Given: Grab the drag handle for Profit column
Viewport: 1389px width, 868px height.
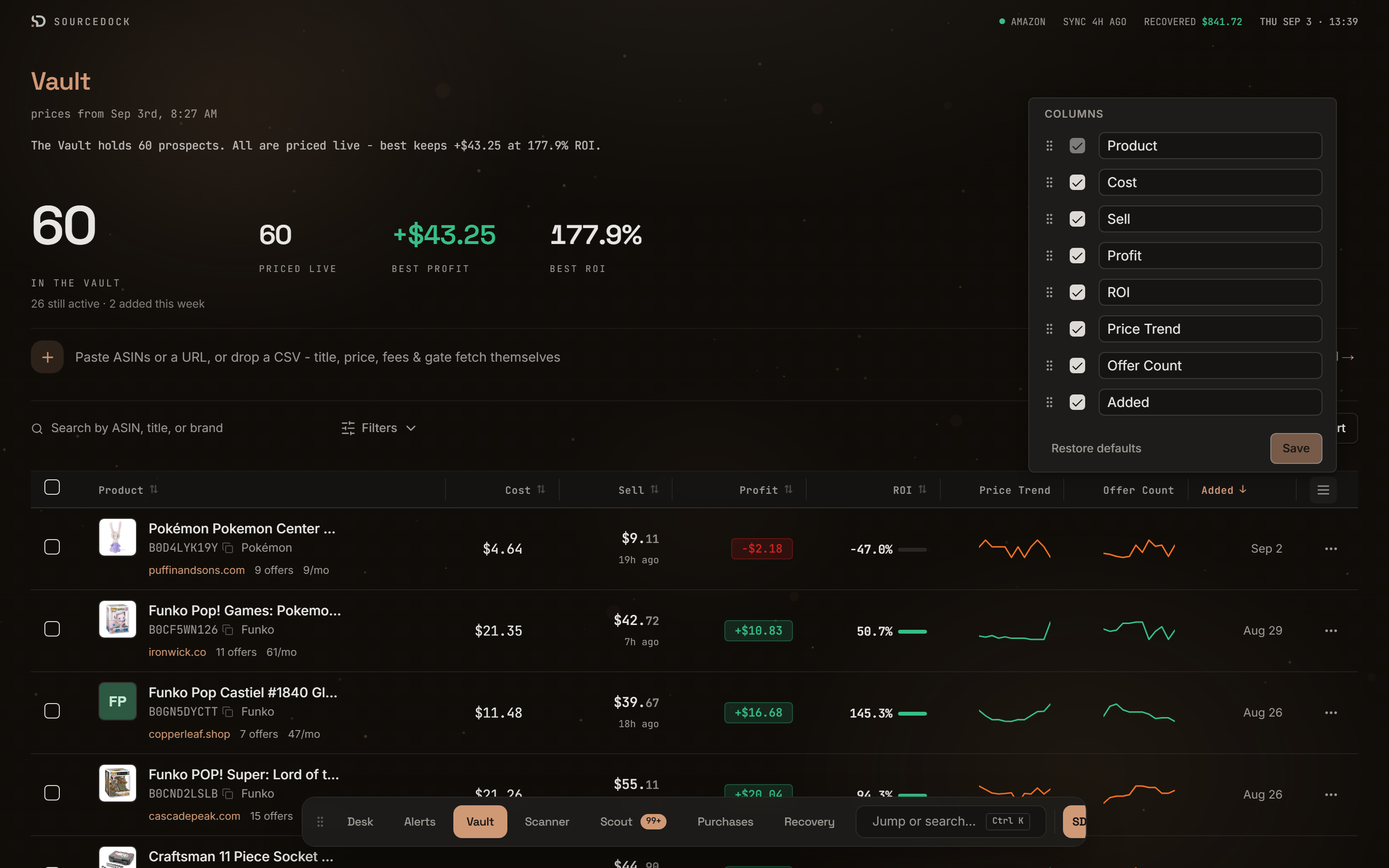Looking at the screenshot, I should (1049, 256).
